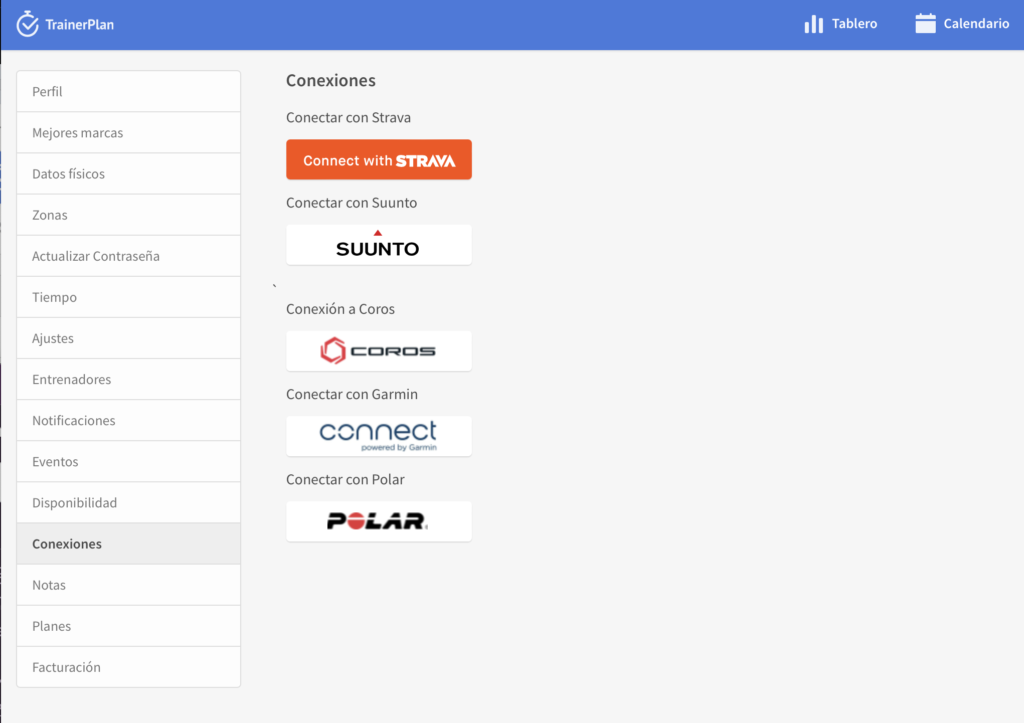Select Actualizar Contraseña menu item

coord(128,256)
